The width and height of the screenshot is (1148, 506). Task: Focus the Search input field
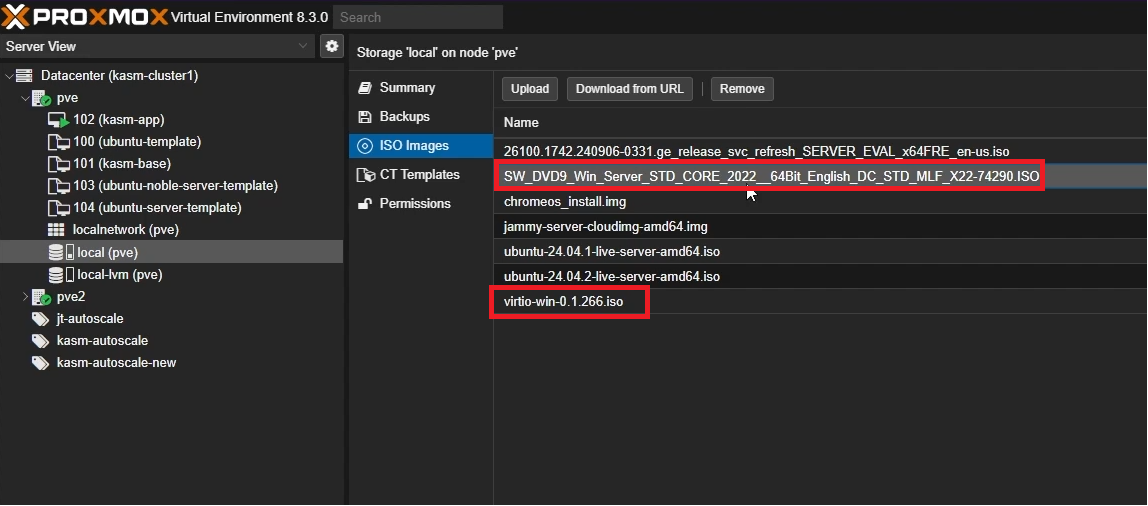coord(417,17)
